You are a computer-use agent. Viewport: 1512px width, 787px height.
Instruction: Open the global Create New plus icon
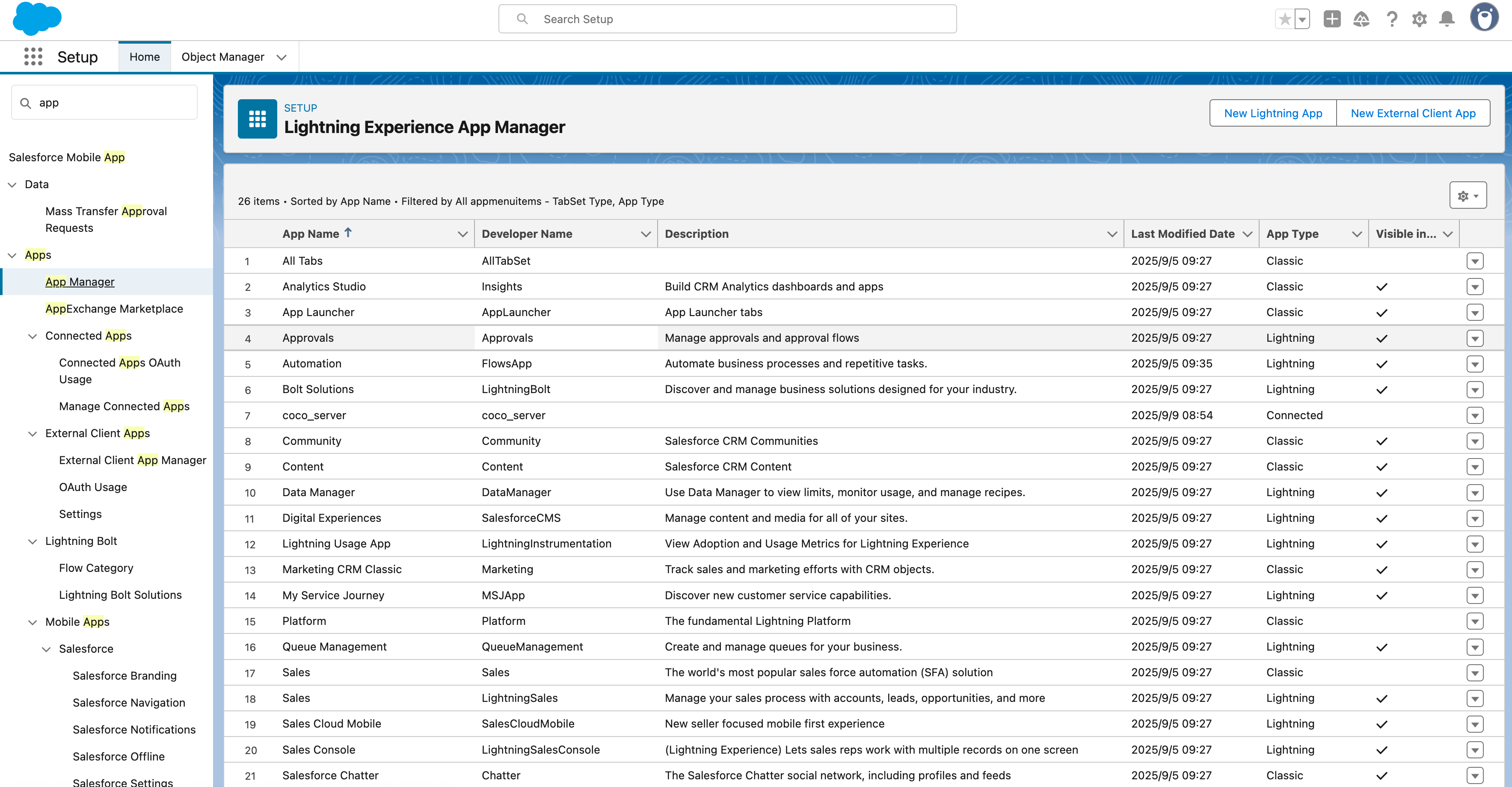1332,19
